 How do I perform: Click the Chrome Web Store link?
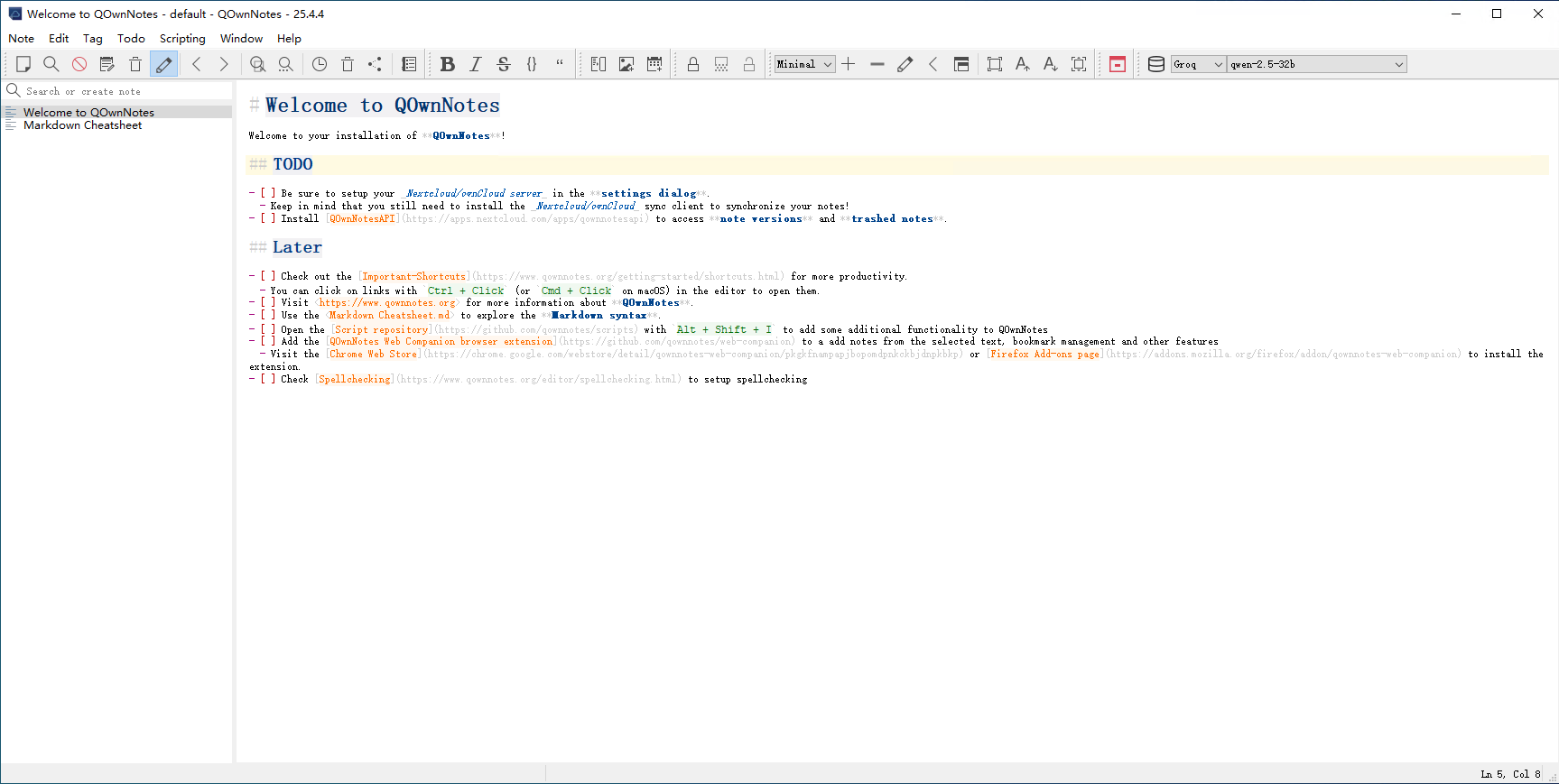(x=374, y=354)
